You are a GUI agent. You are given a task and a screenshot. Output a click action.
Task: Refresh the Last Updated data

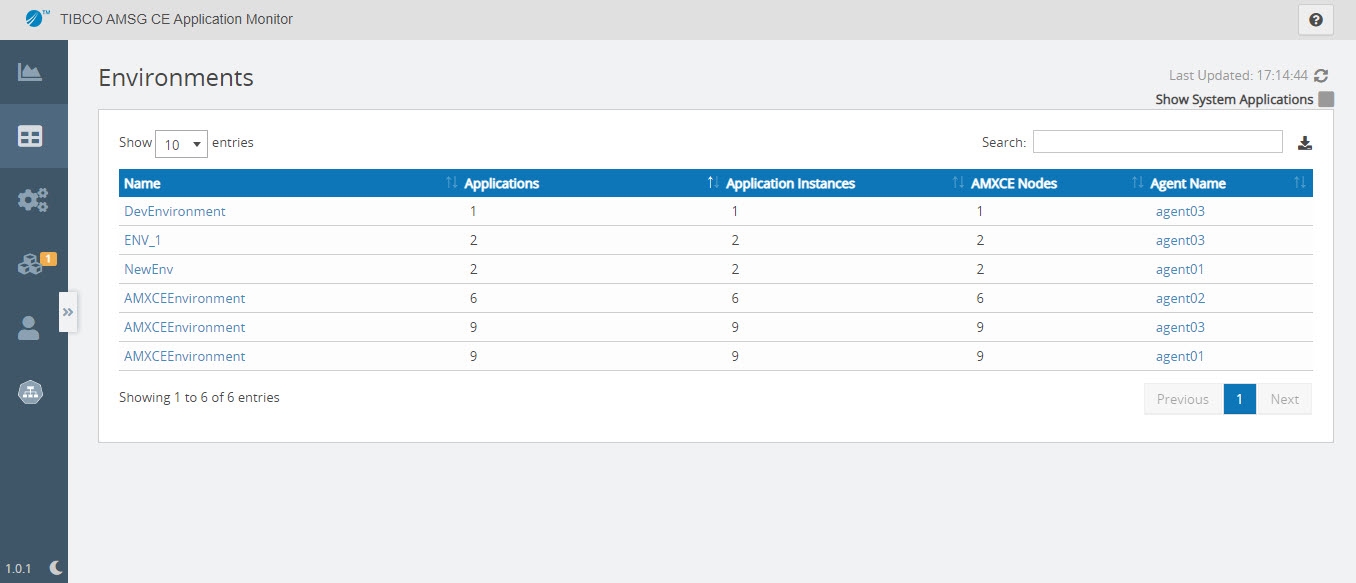point(1321,75)
